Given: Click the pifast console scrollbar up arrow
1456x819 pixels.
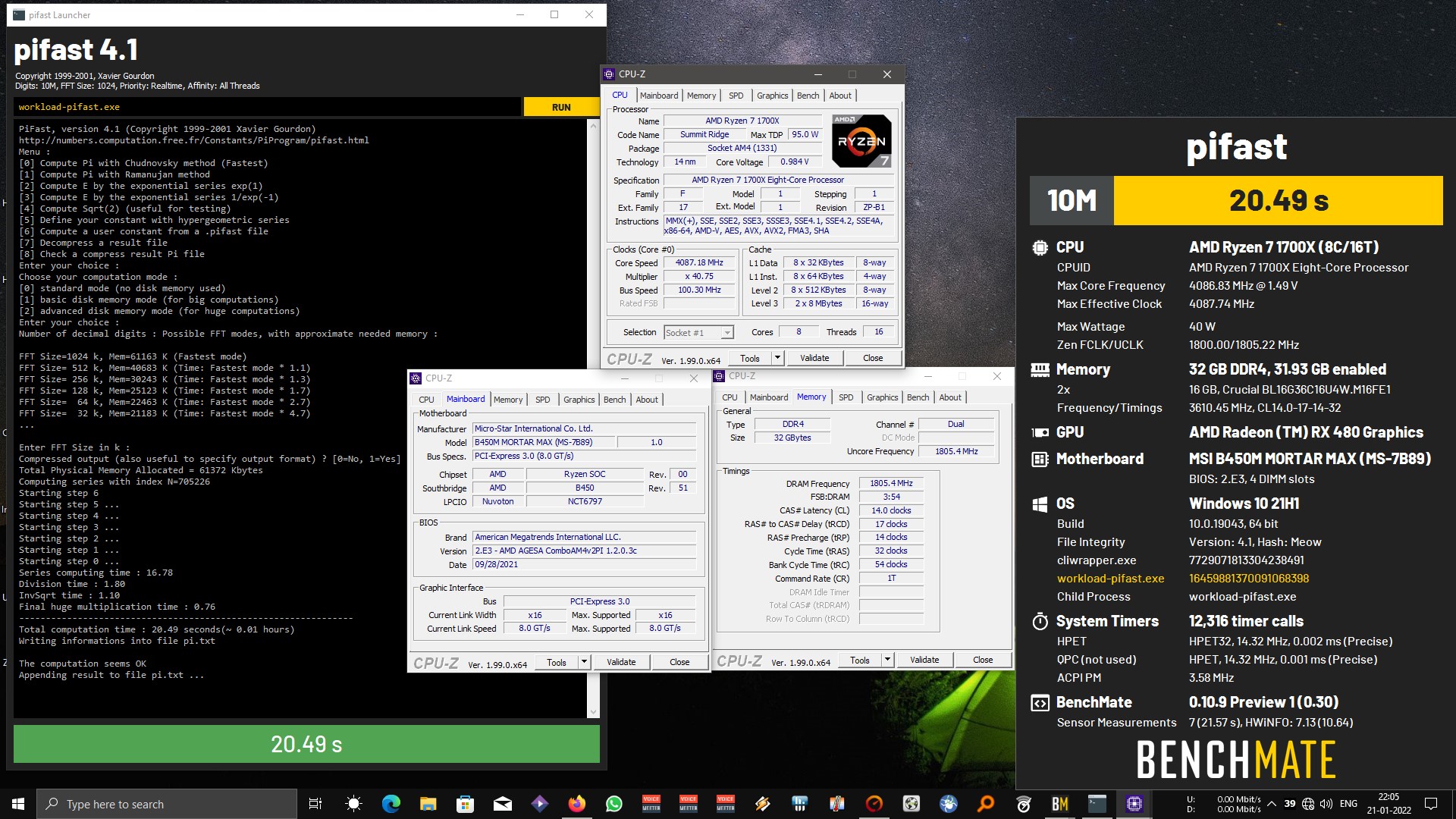Looking at the screenshot, I should (593, 126).
